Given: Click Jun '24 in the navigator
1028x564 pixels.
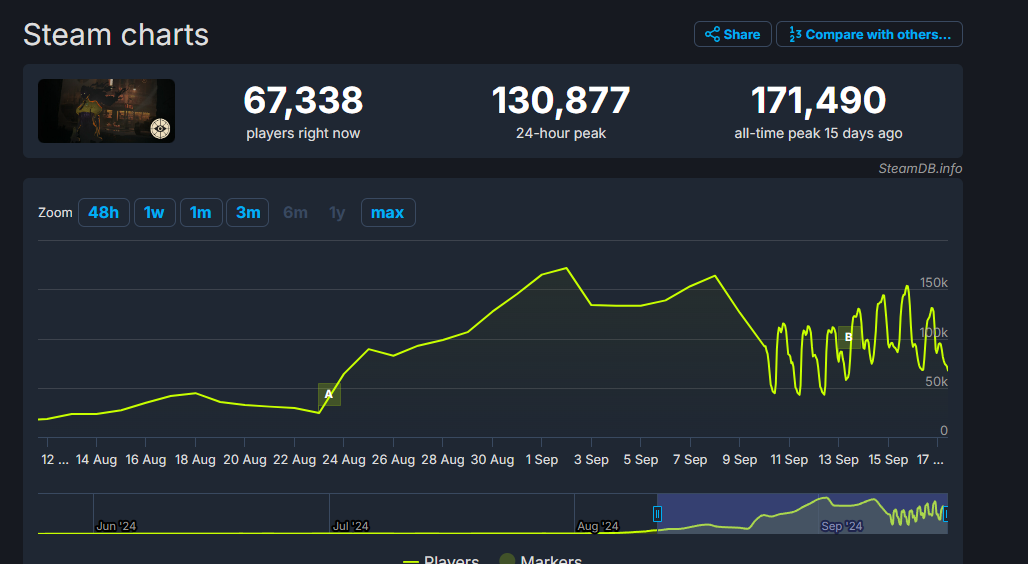Looking at the screenshot, I should point(116,526).
